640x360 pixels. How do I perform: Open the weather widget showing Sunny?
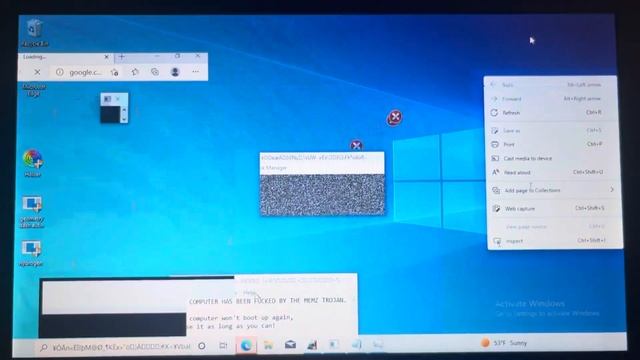(x=504, y=343)
